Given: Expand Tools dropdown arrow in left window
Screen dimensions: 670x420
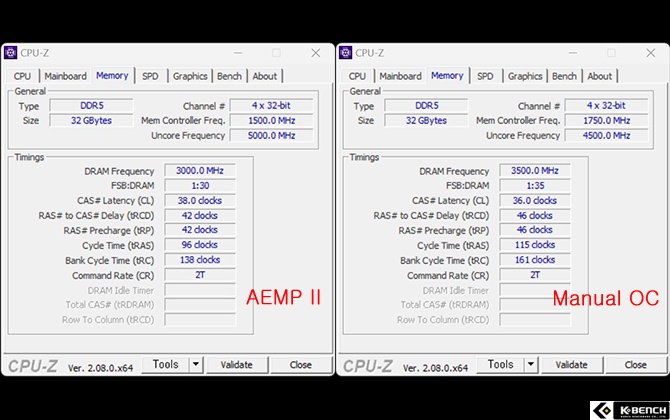Looking at the screenshot, I should [196, 364].
